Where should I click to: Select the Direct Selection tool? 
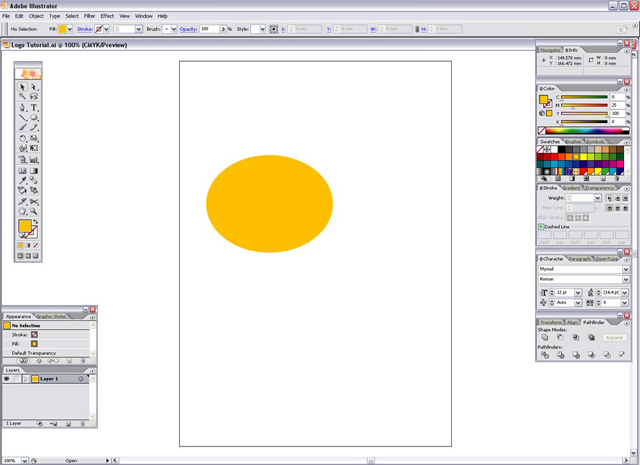(34, 87)
